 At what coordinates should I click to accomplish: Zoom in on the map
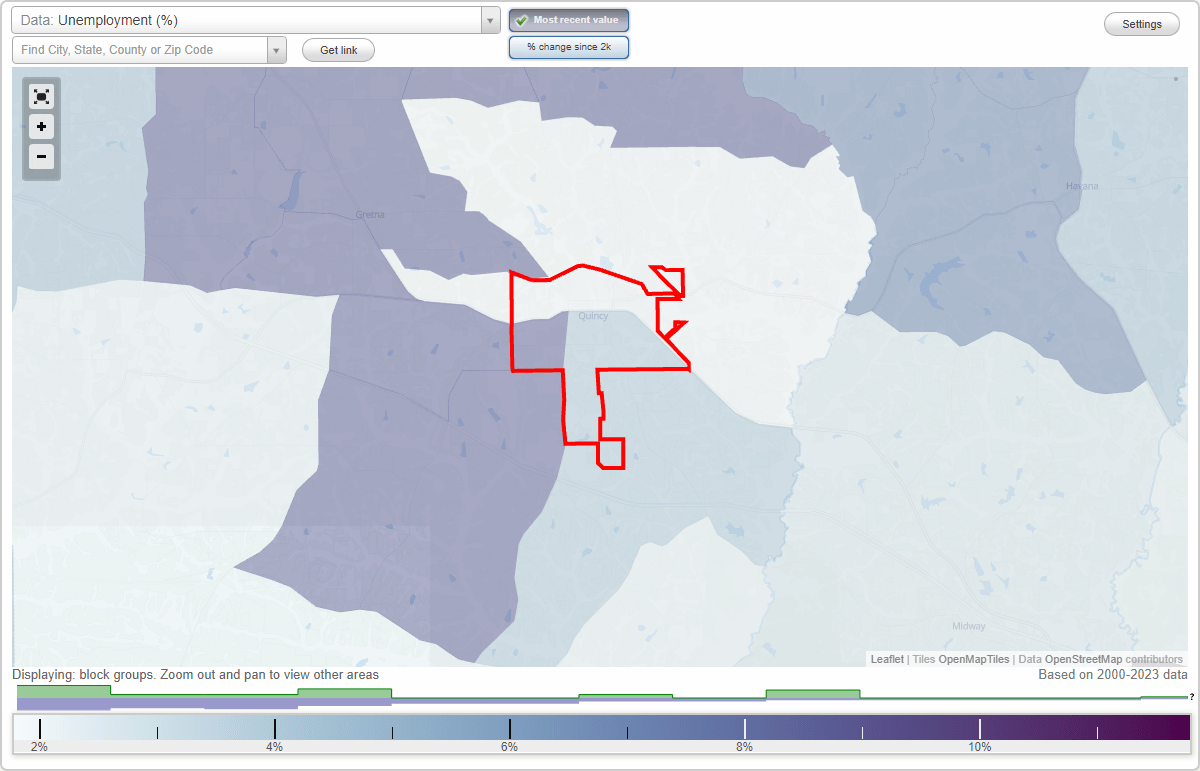point(41,127)
